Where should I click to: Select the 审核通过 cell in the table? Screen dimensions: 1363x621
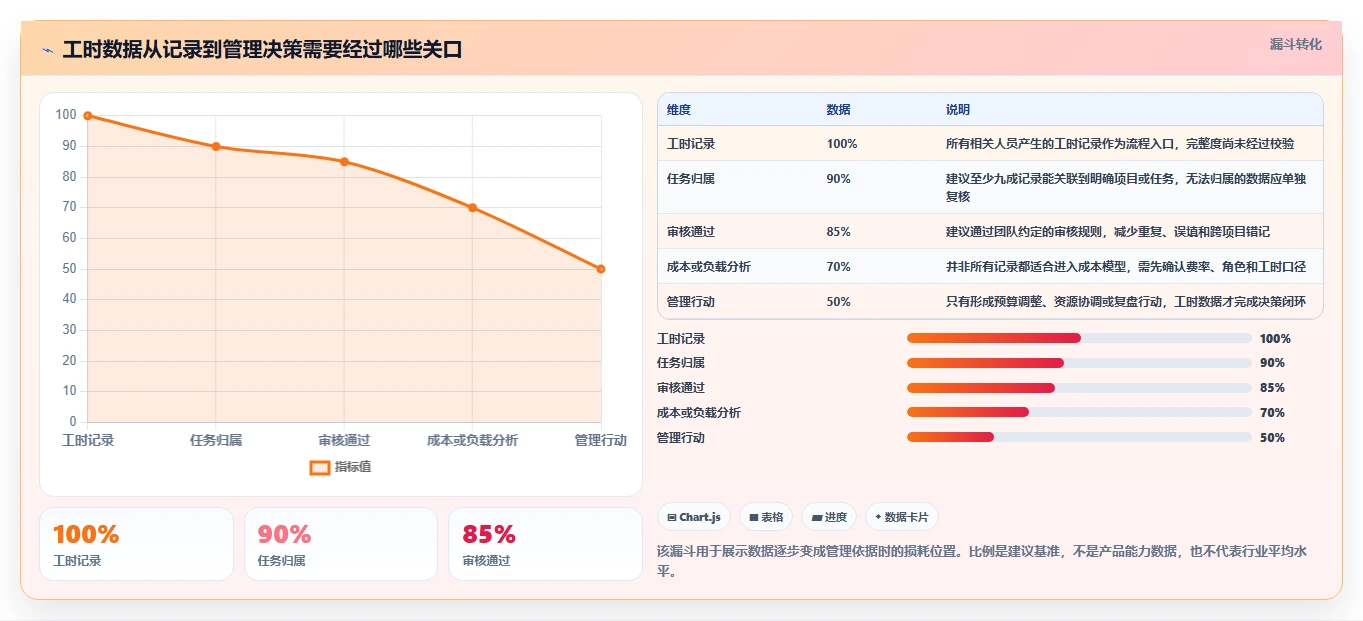[x=691, y=232]
